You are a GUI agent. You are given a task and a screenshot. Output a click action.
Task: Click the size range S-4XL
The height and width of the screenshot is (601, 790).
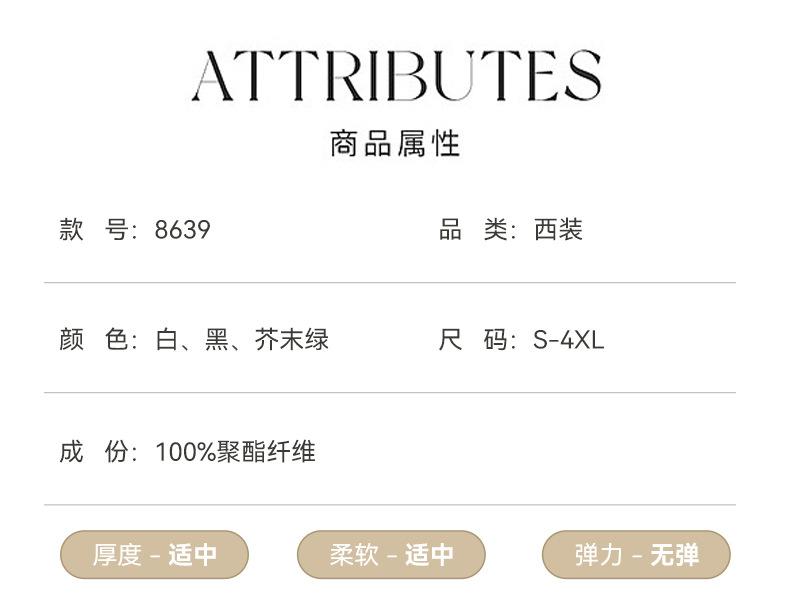point(568,340)
